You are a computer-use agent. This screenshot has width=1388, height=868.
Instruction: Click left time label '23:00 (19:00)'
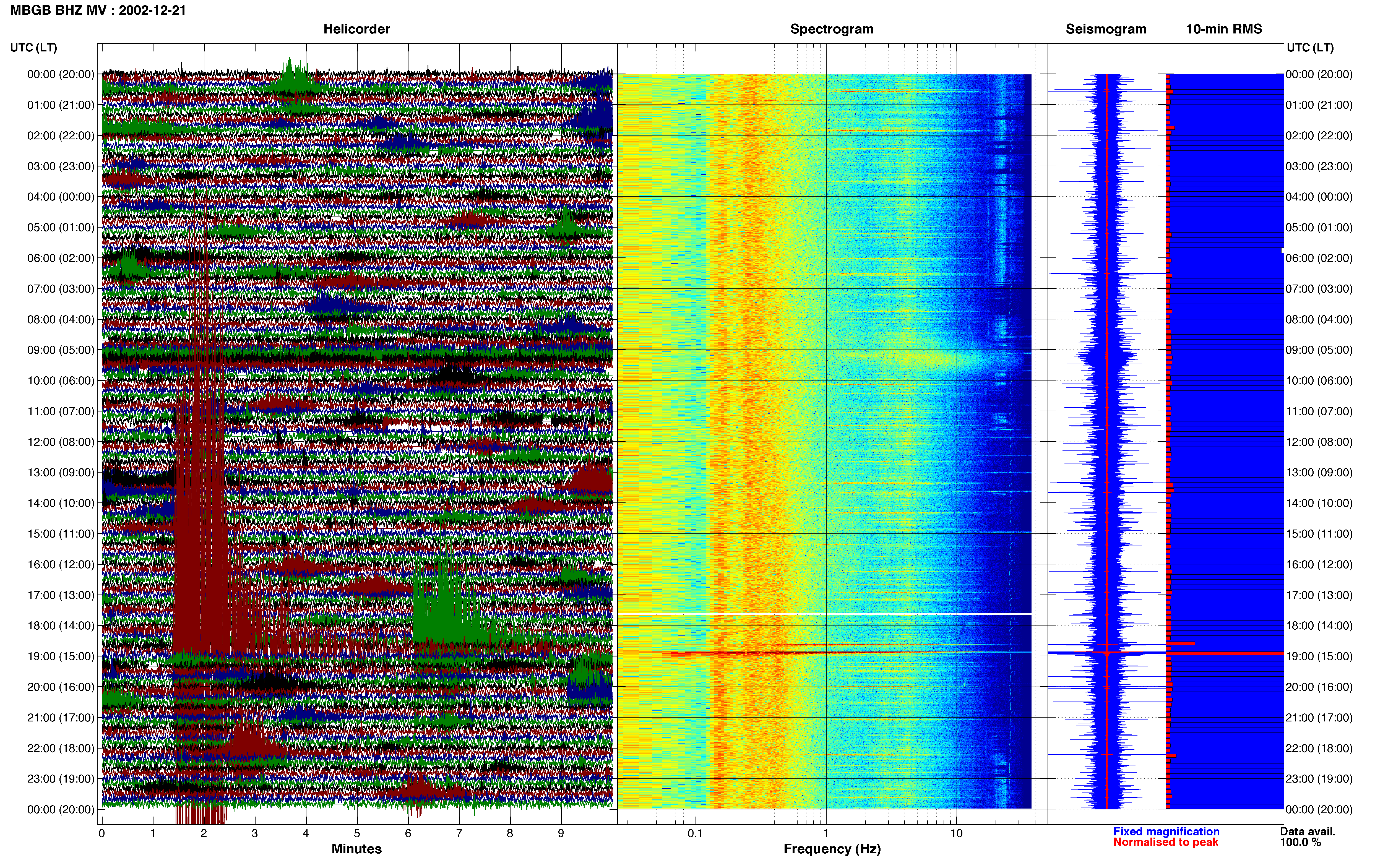click(x=61, y=778)
